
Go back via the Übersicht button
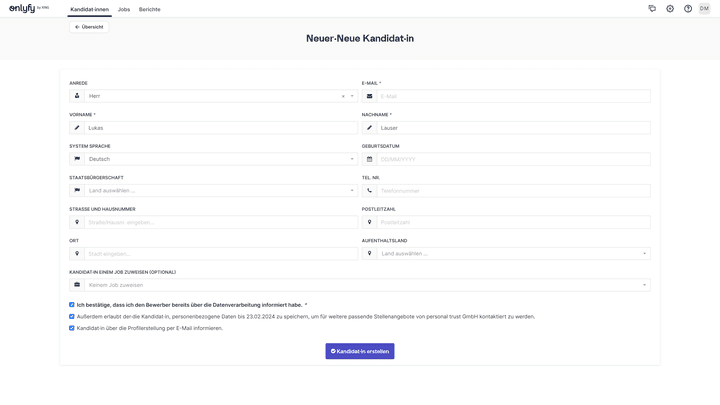pyautogui.click(x=89, y=27)
